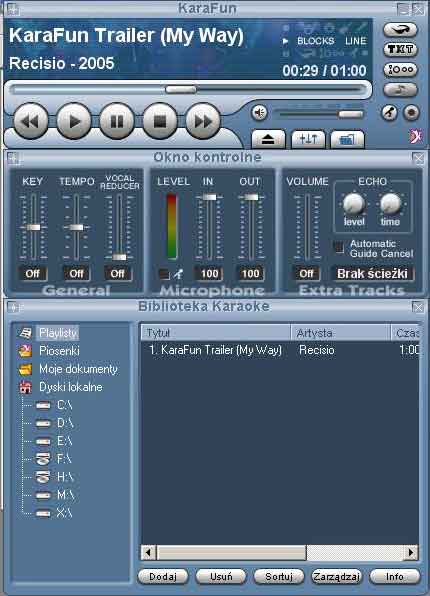Open Moje dokumenty in the tree
Screen dimensions: 430x596
pyautogui.click(x=78, y=369)
